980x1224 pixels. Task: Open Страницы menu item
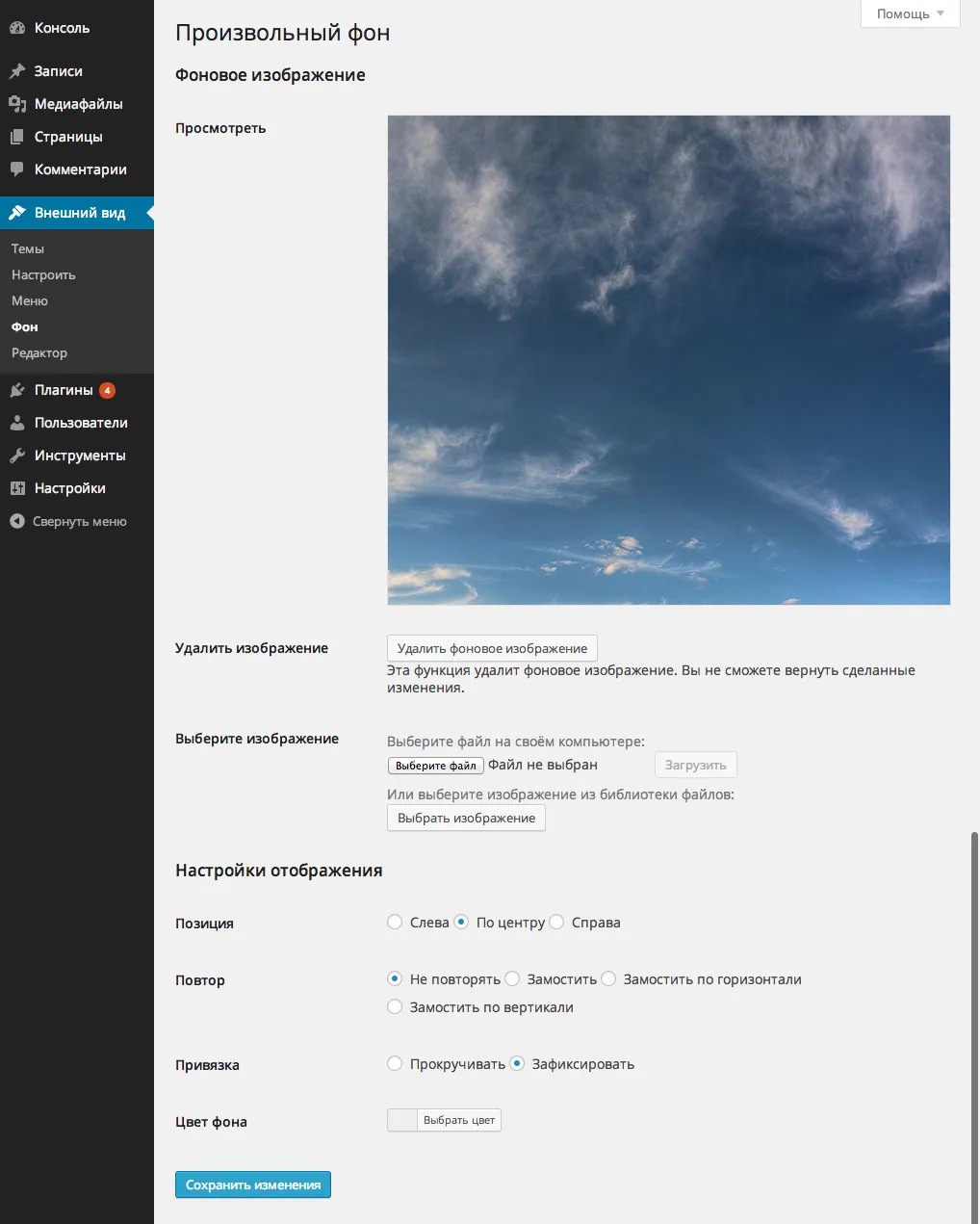77,137
